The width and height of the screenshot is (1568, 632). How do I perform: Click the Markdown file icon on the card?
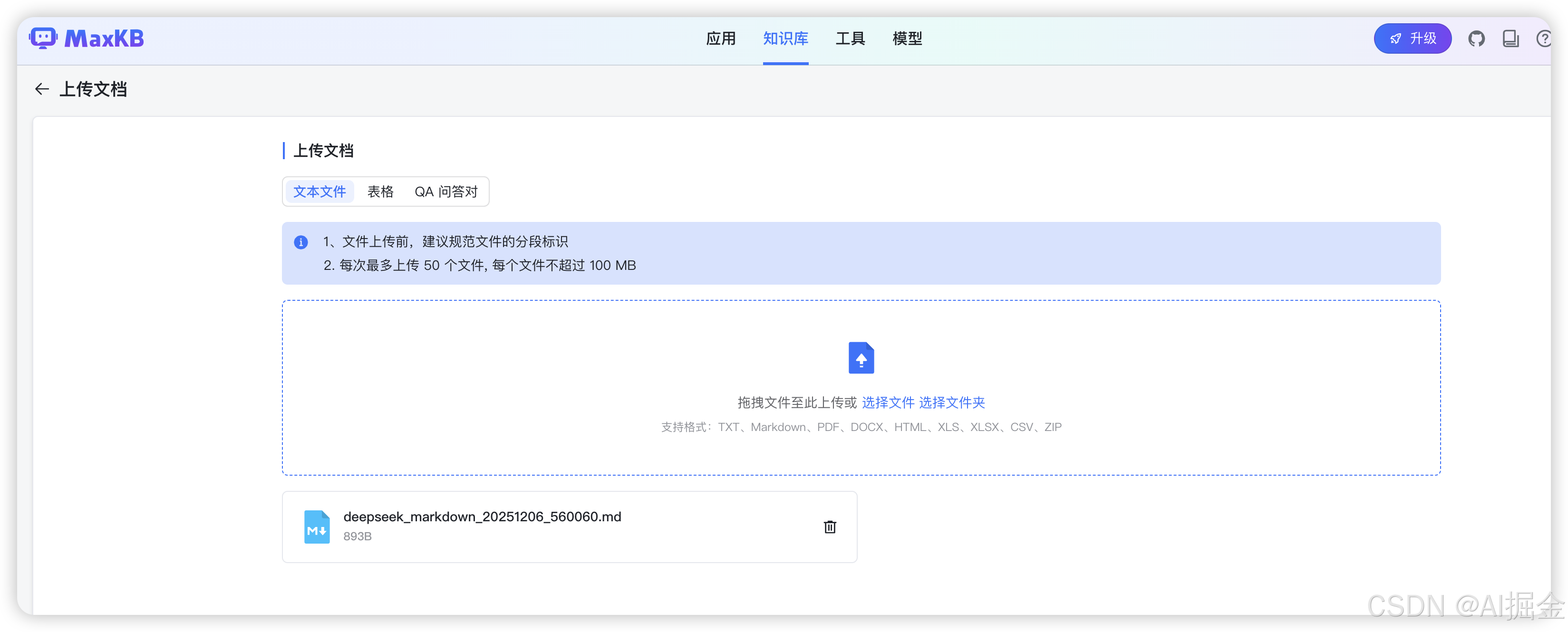(317, 527)
